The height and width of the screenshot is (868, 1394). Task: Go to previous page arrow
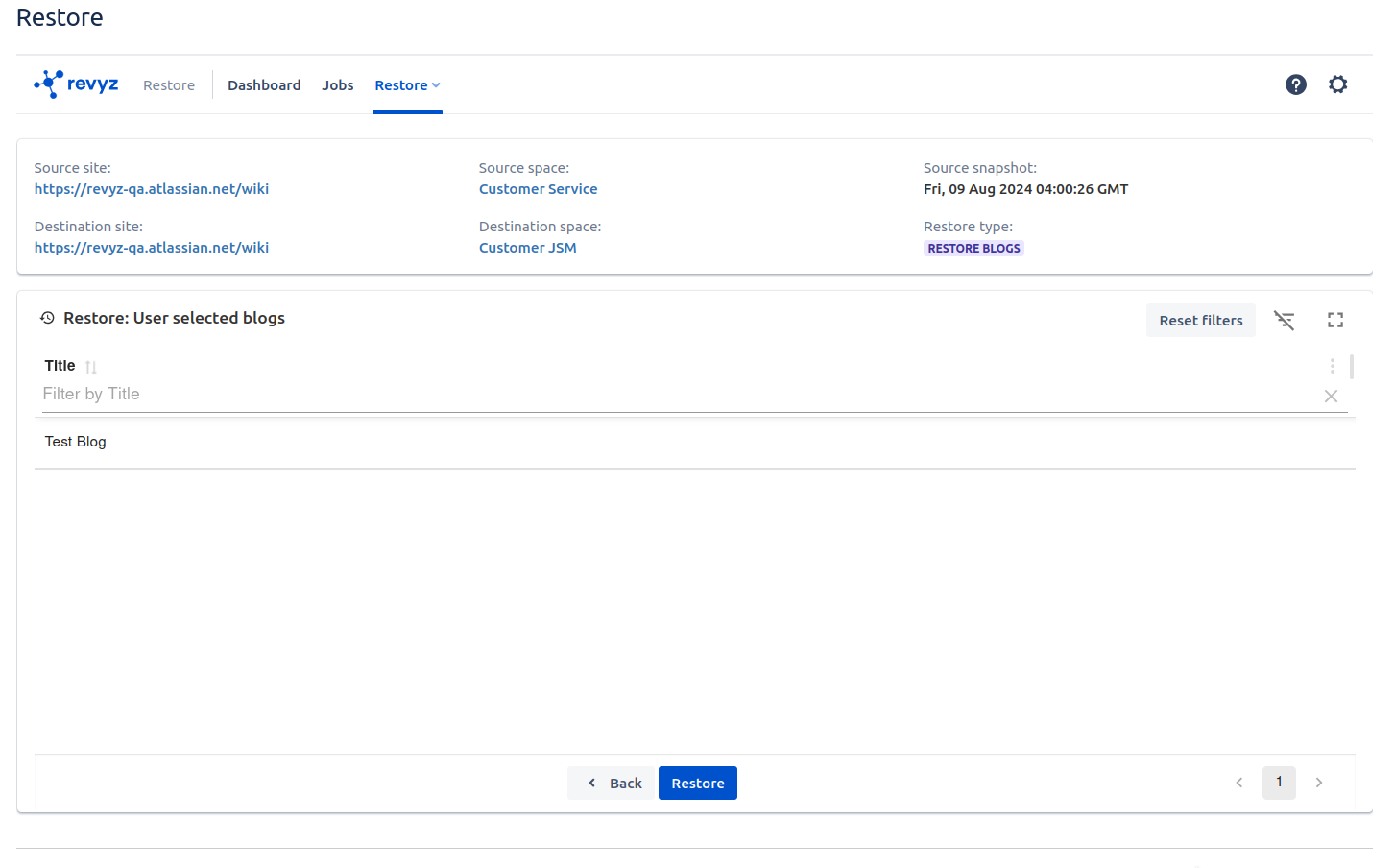[1239, 783]
